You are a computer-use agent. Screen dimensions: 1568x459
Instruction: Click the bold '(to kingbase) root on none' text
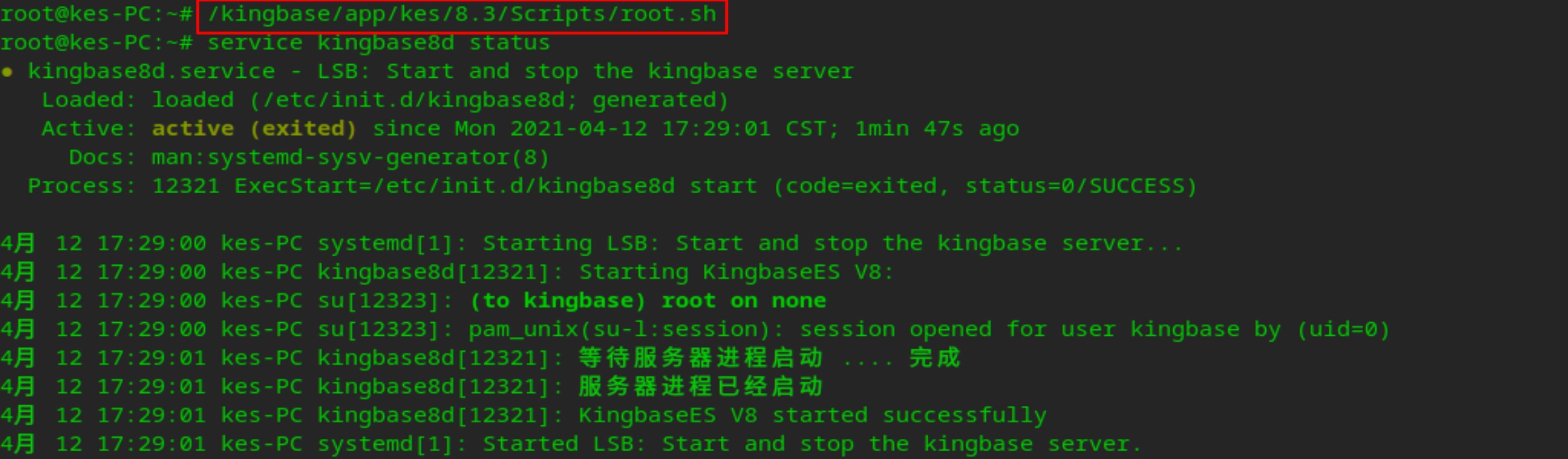648,301
